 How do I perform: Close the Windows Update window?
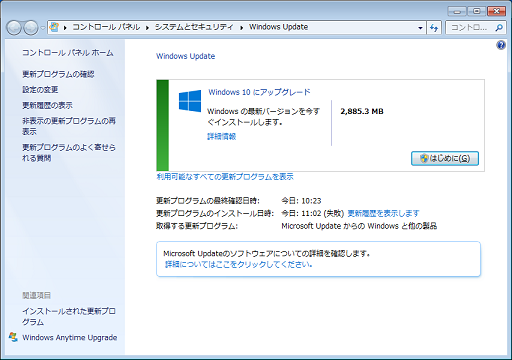click(496, 11)
